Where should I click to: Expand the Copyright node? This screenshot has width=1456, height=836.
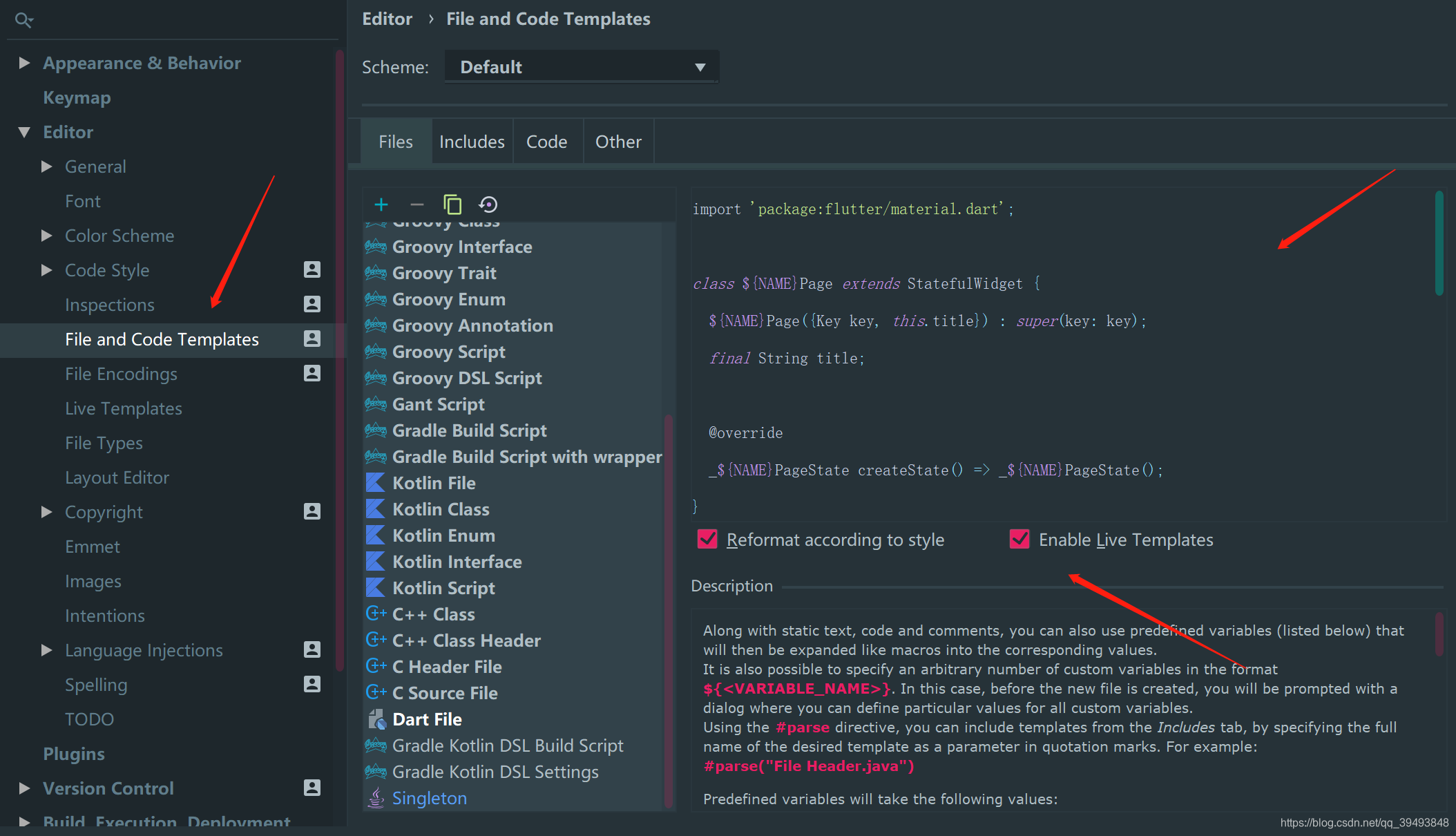46,512
